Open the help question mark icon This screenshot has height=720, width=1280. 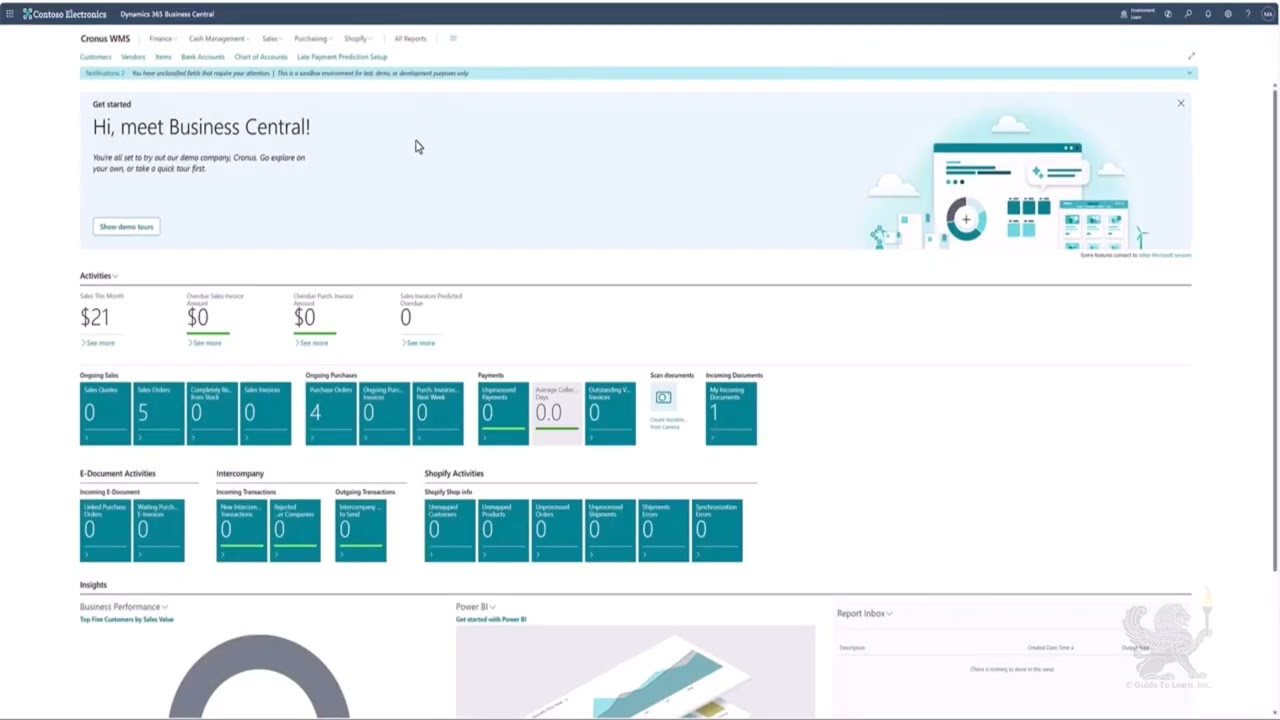[x=1248, y=14]
